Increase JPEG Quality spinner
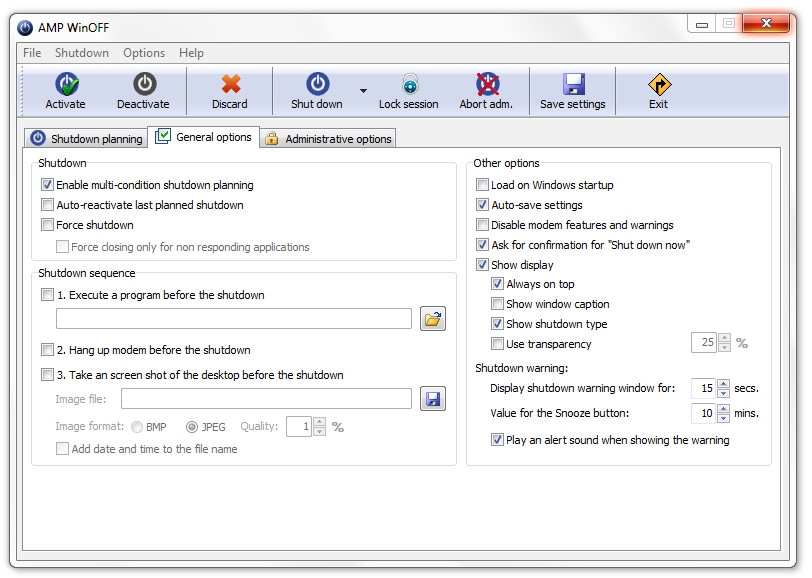 coord(320,422)
